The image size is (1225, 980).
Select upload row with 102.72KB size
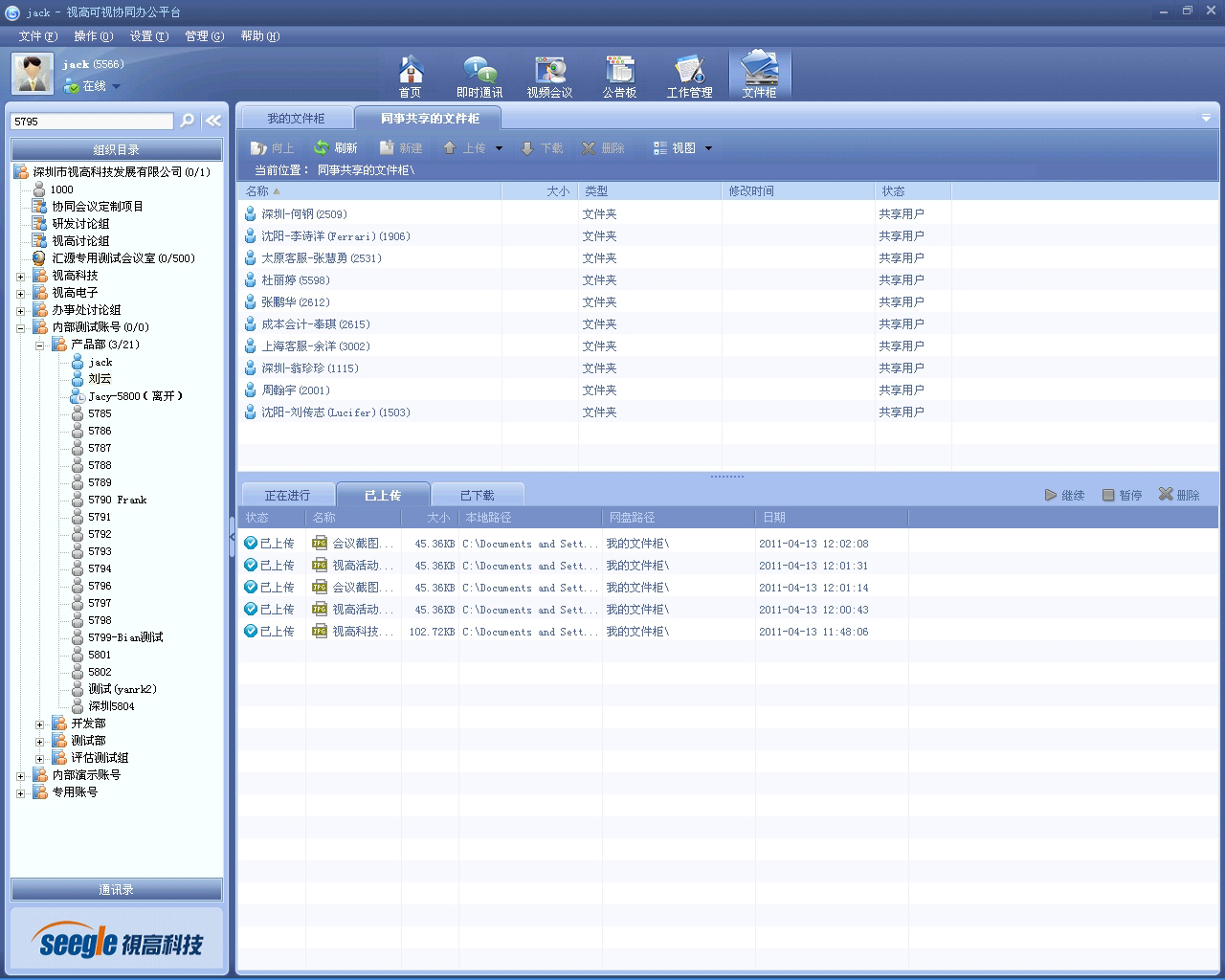point(727,632)
